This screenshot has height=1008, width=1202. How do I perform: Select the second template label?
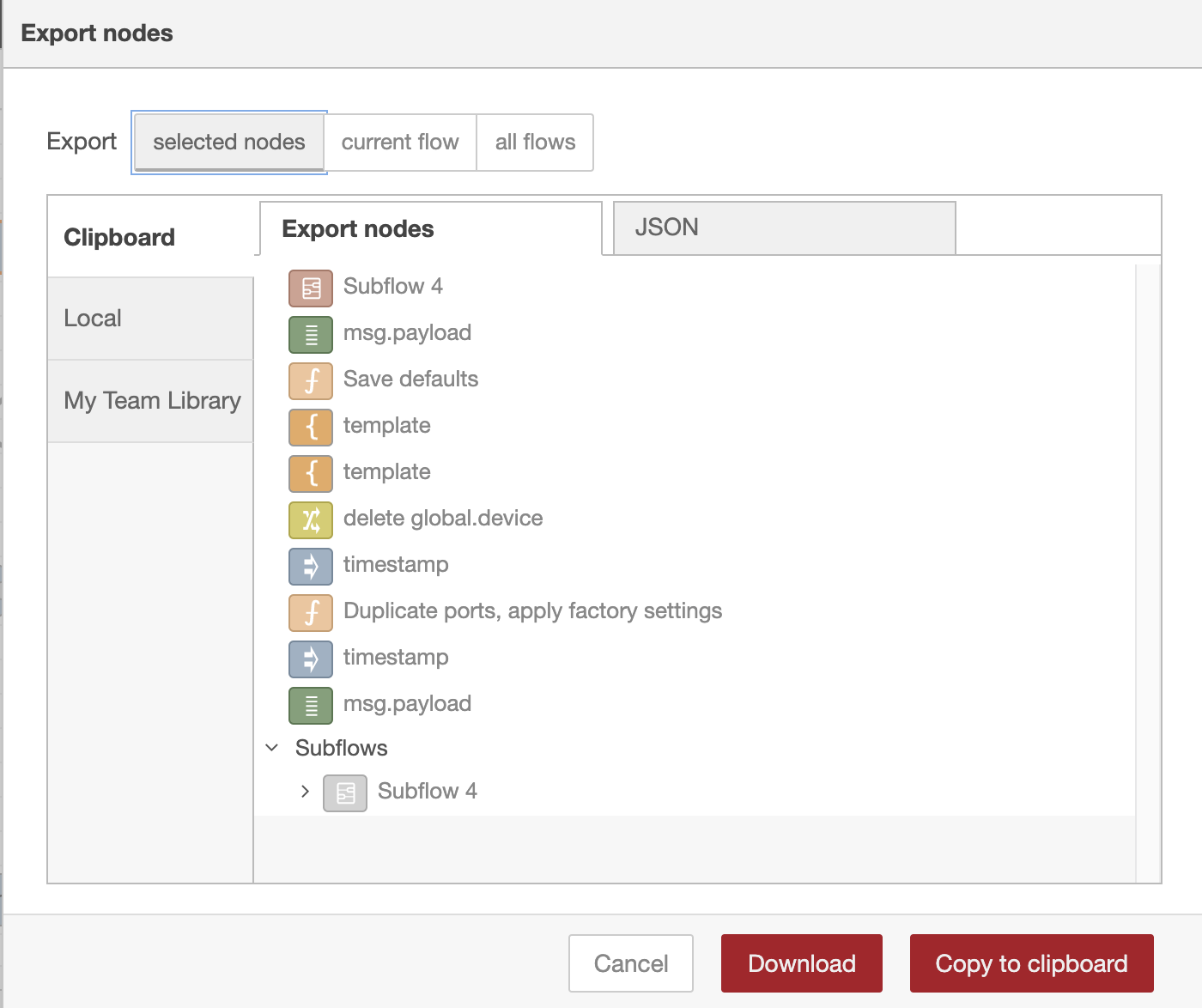386,472
